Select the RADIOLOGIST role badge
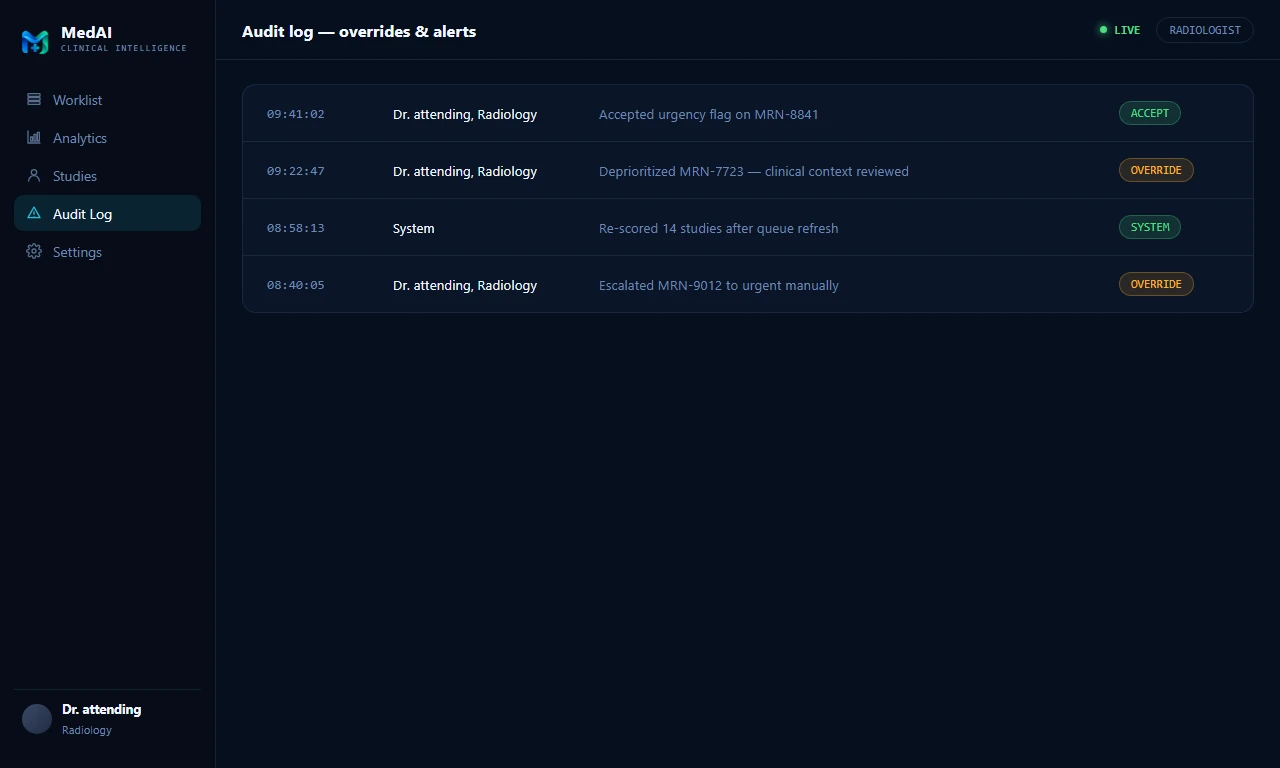 (1205, 30)
